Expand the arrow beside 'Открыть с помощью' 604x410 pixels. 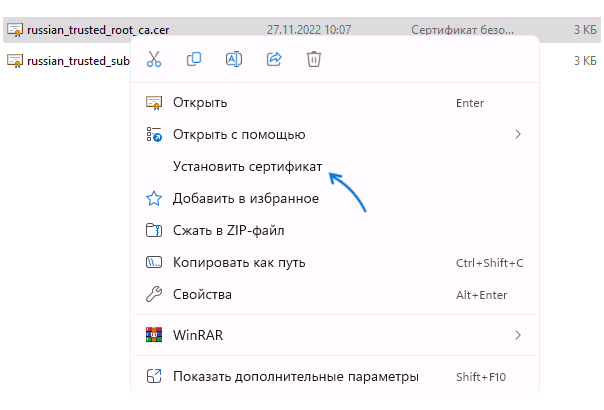(518, 134)
